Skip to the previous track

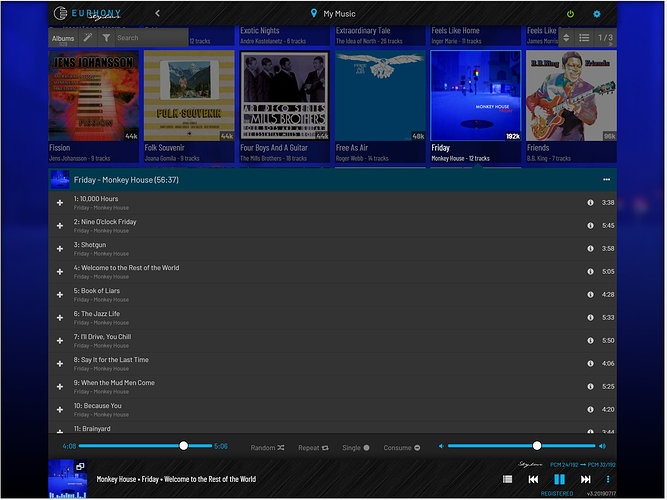pyautogui.click(x=533, y=480)
